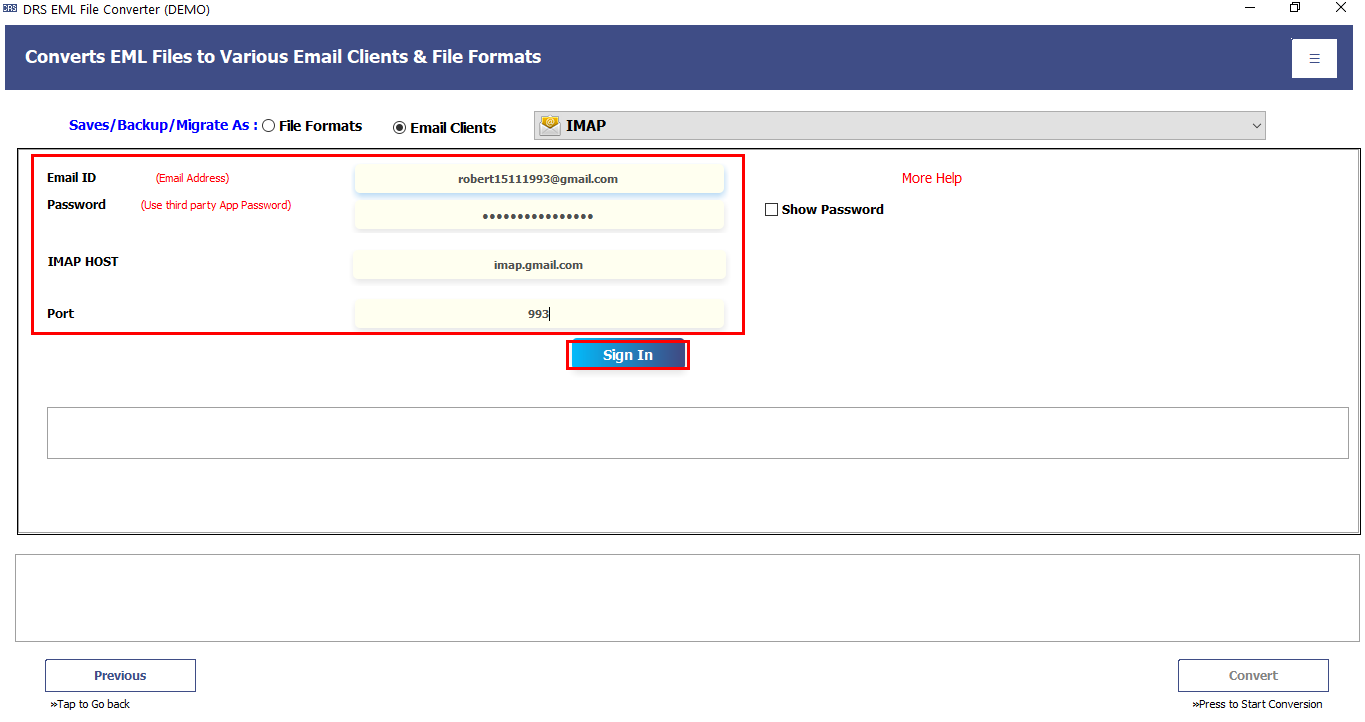Viewport: 1365px width, 722px height.
Task: Click the header title 'Converts EML Files' banner text
Action: click(283, 57)
